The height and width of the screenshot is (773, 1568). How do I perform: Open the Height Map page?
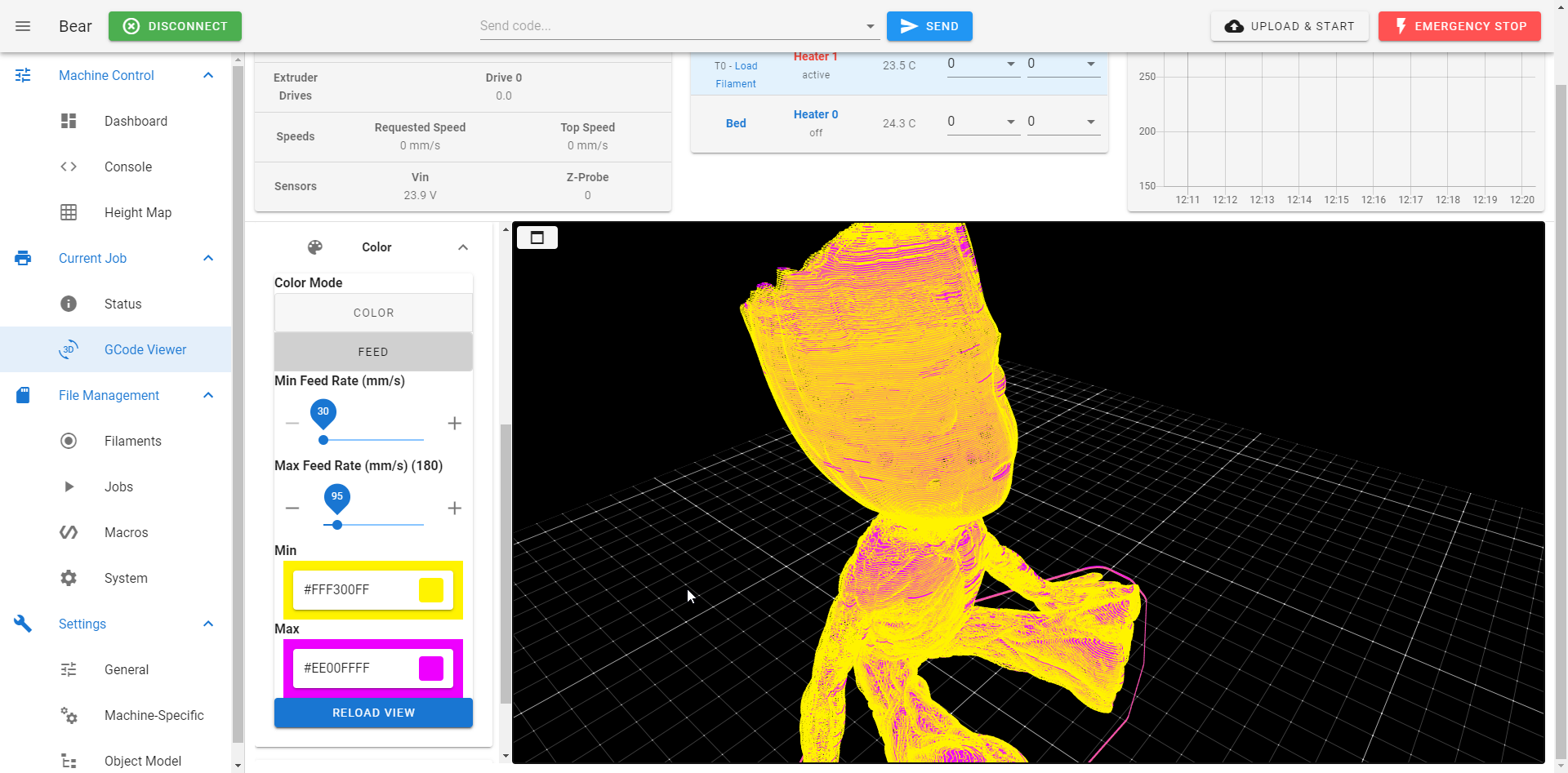(x=116, y=212)
